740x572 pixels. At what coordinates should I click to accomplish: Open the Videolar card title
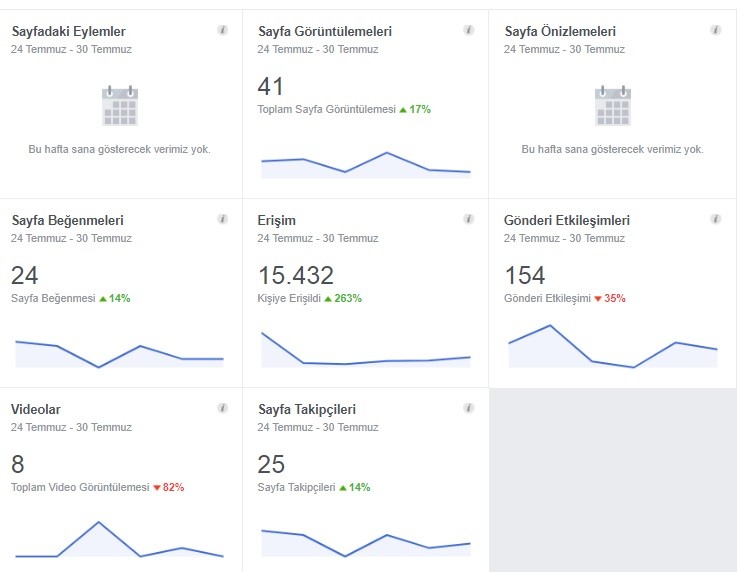(36, 409)
